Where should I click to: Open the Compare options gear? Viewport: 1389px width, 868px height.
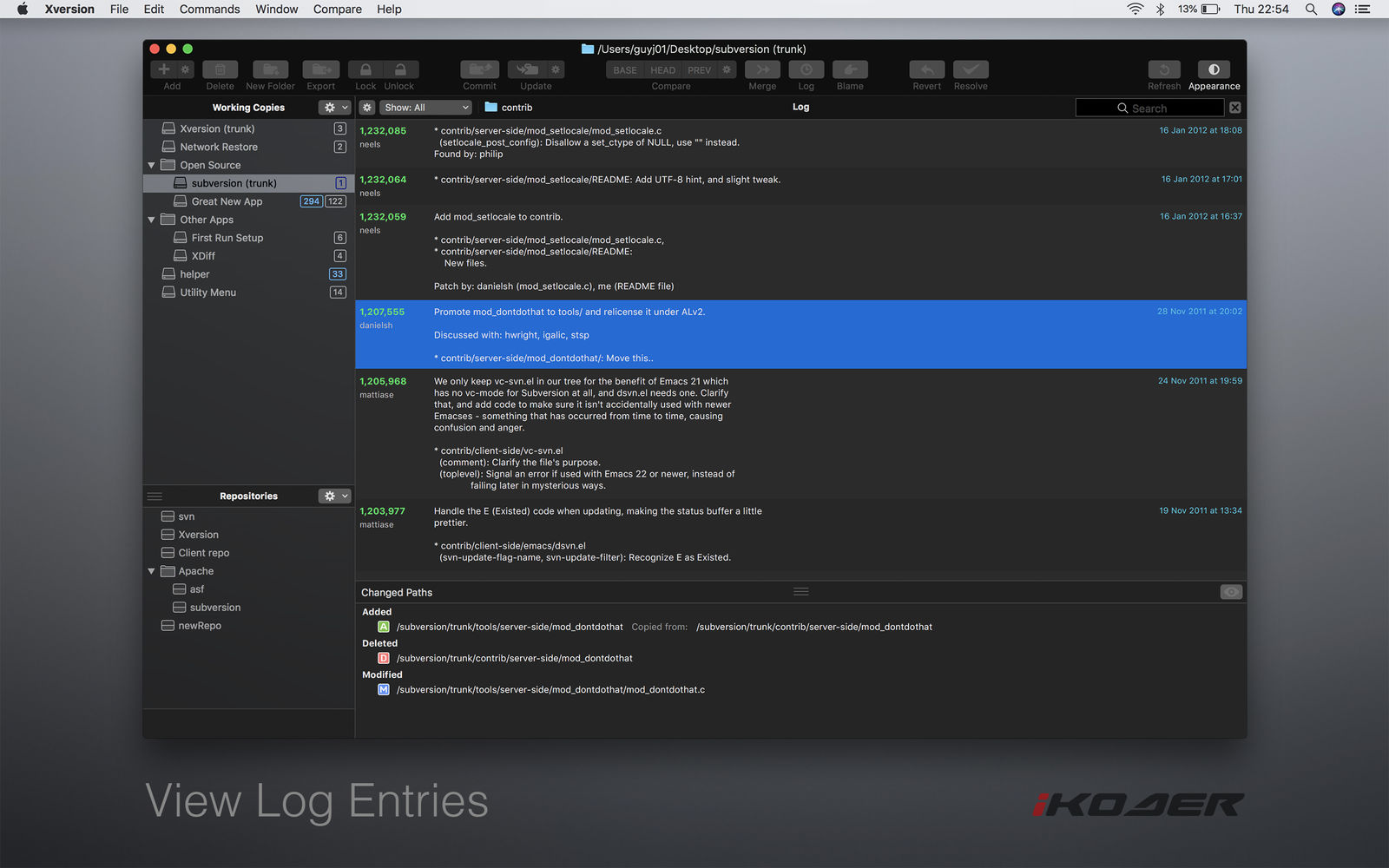[x=727, y=69]
